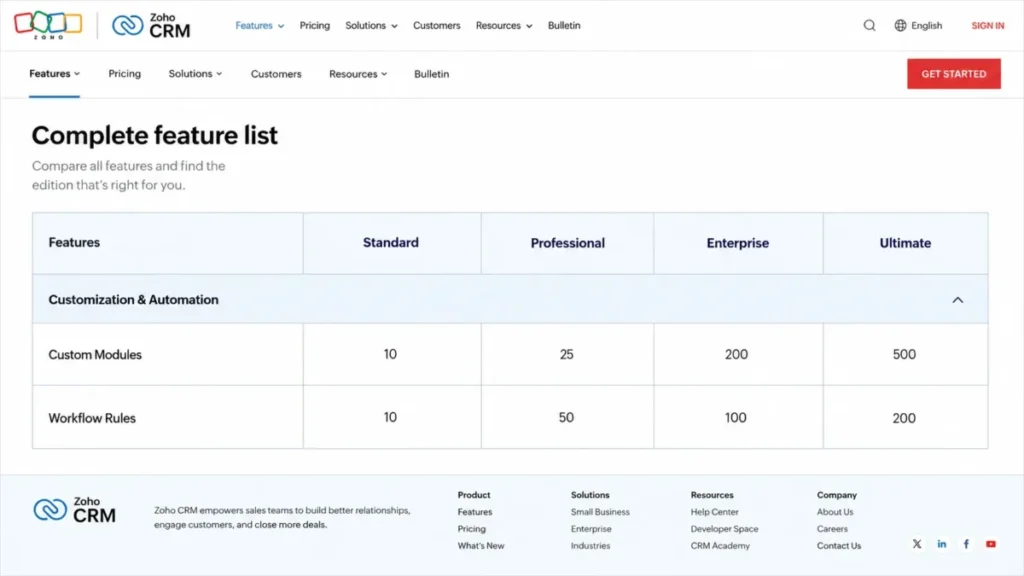Open the footer Careers link

tap(832, 529)
